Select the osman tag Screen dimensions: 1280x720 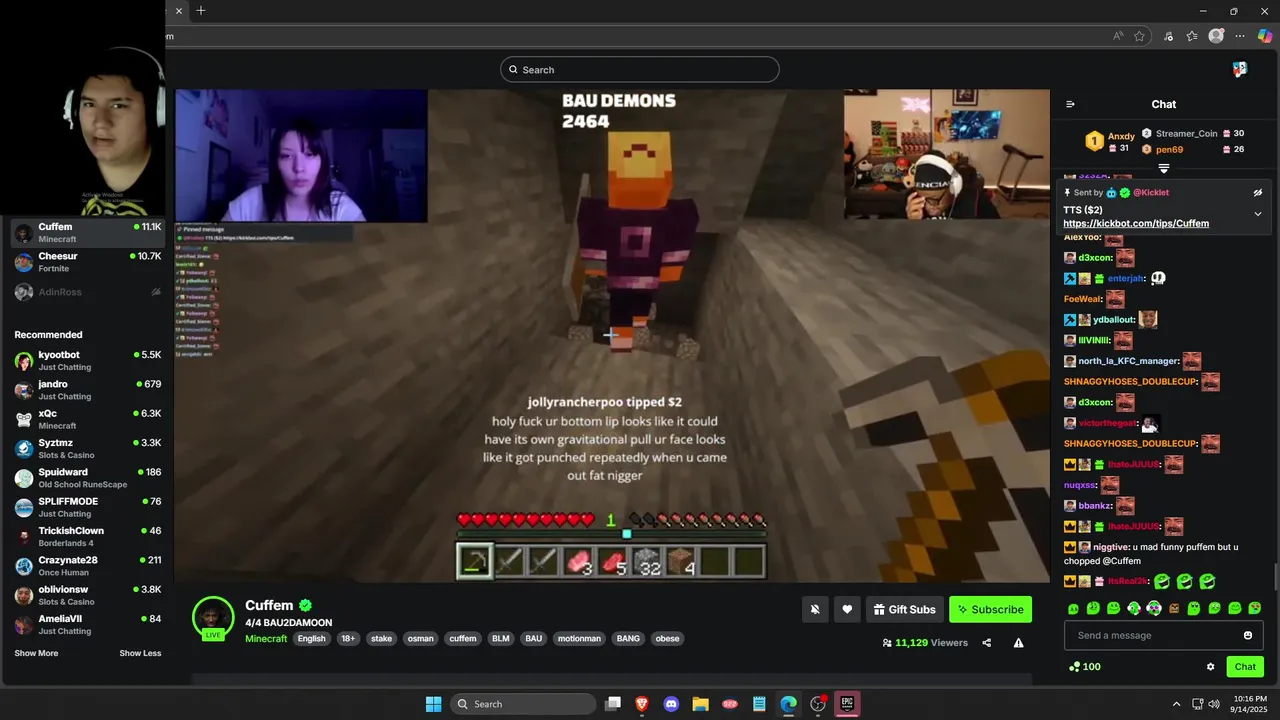click(x=421, y=638)
